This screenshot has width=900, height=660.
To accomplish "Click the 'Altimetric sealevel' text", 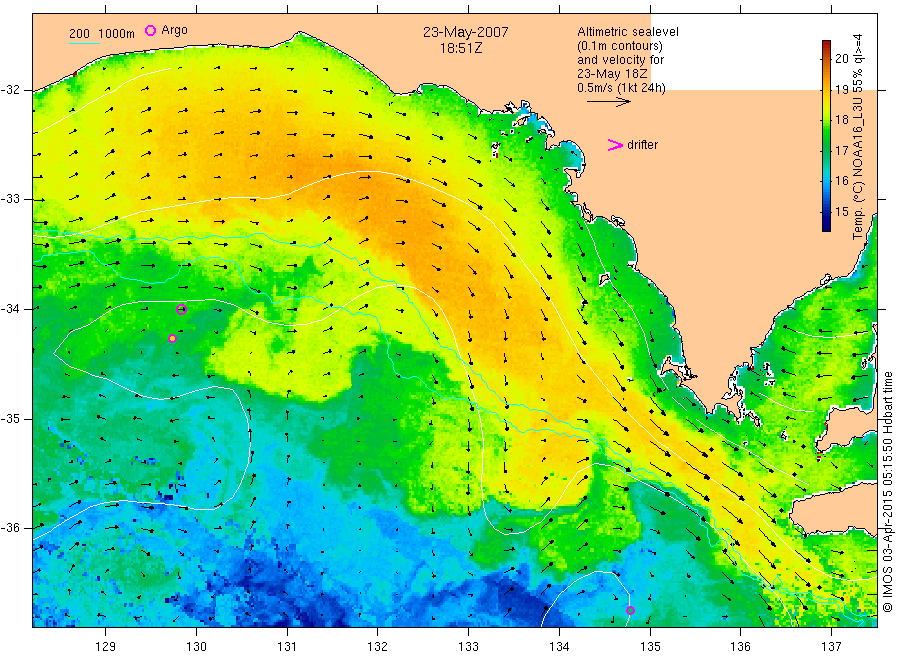I will (628, 32).
